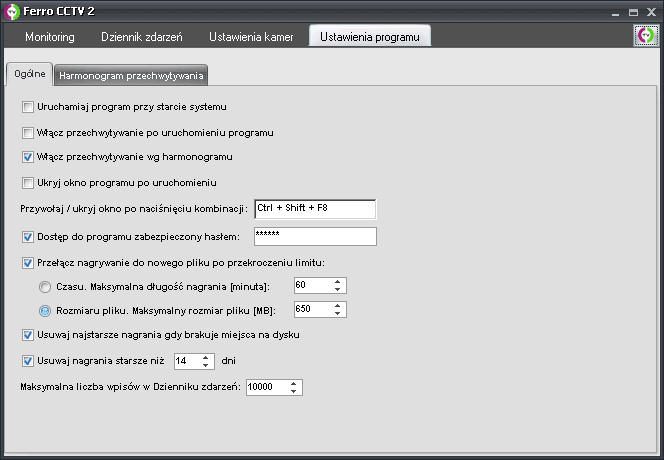Toggle Przełącz nagrywanie do nowego pliku checkbox
The height and width of the screenshot is (460, 664).
point(28,263)
